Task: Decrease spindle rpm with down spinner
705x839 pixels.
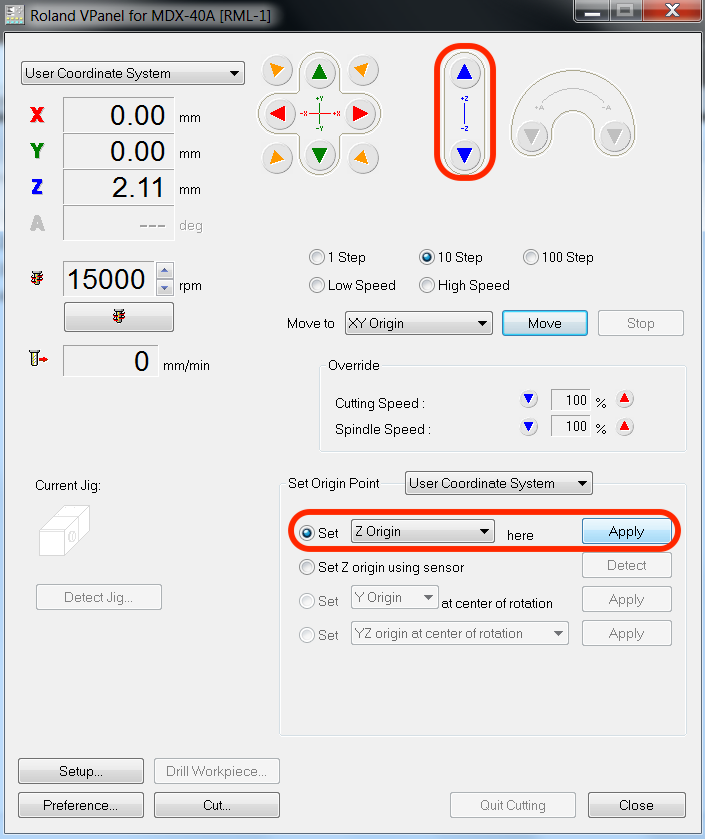Action: click(x=165, y=287)
